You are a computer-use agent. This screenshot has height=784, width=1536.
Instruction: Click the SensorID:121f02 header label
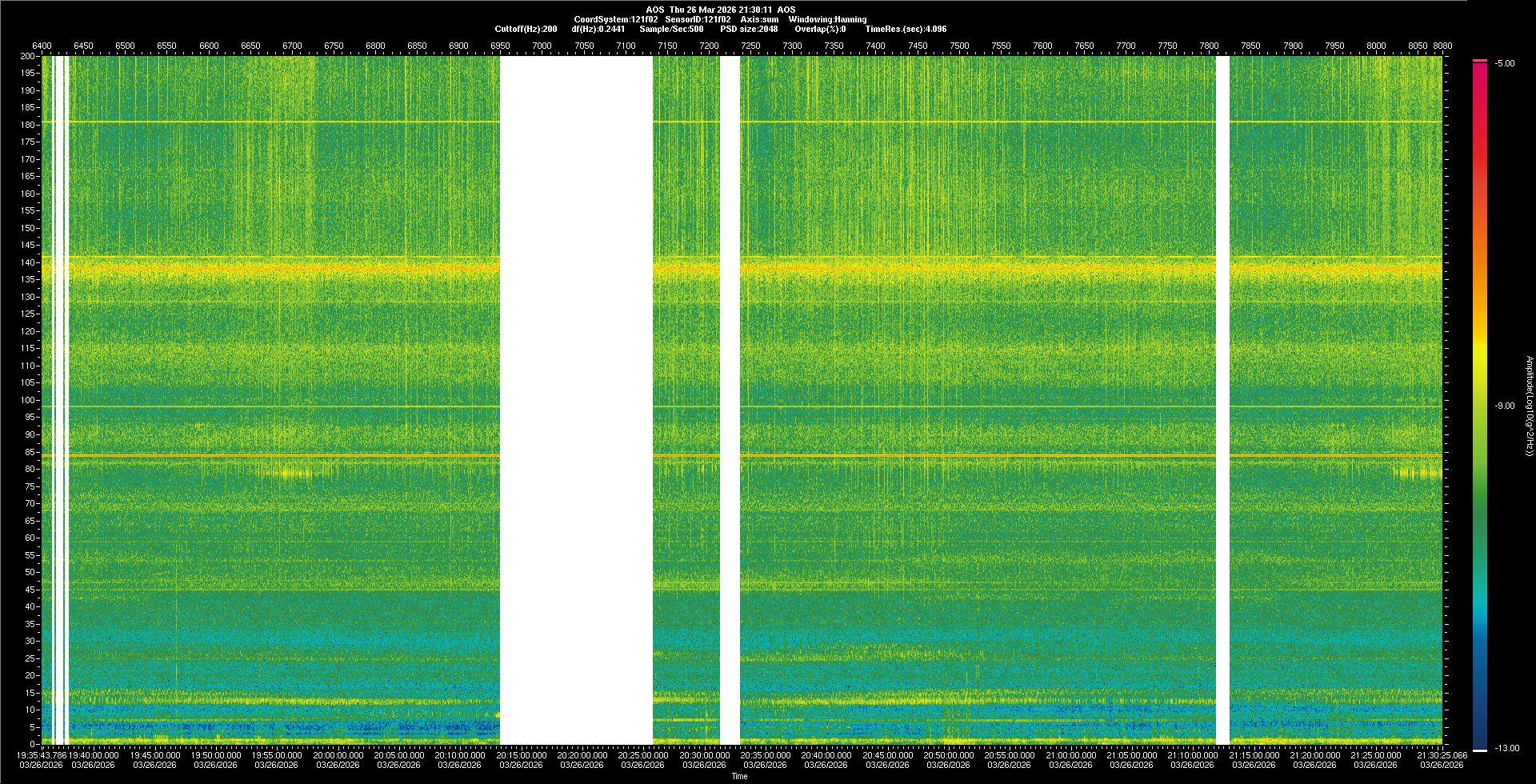[x=698, y=19]
